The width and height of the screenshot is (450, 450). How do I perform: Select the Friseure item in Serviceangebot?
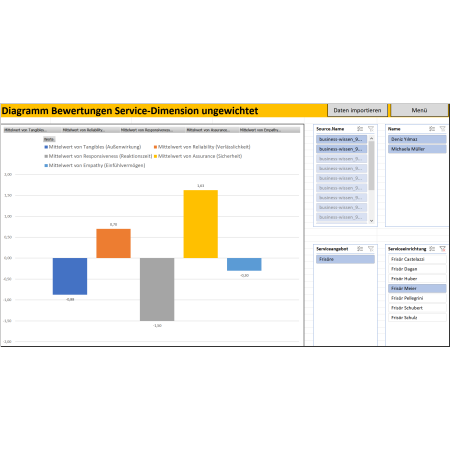pos(345,259)
